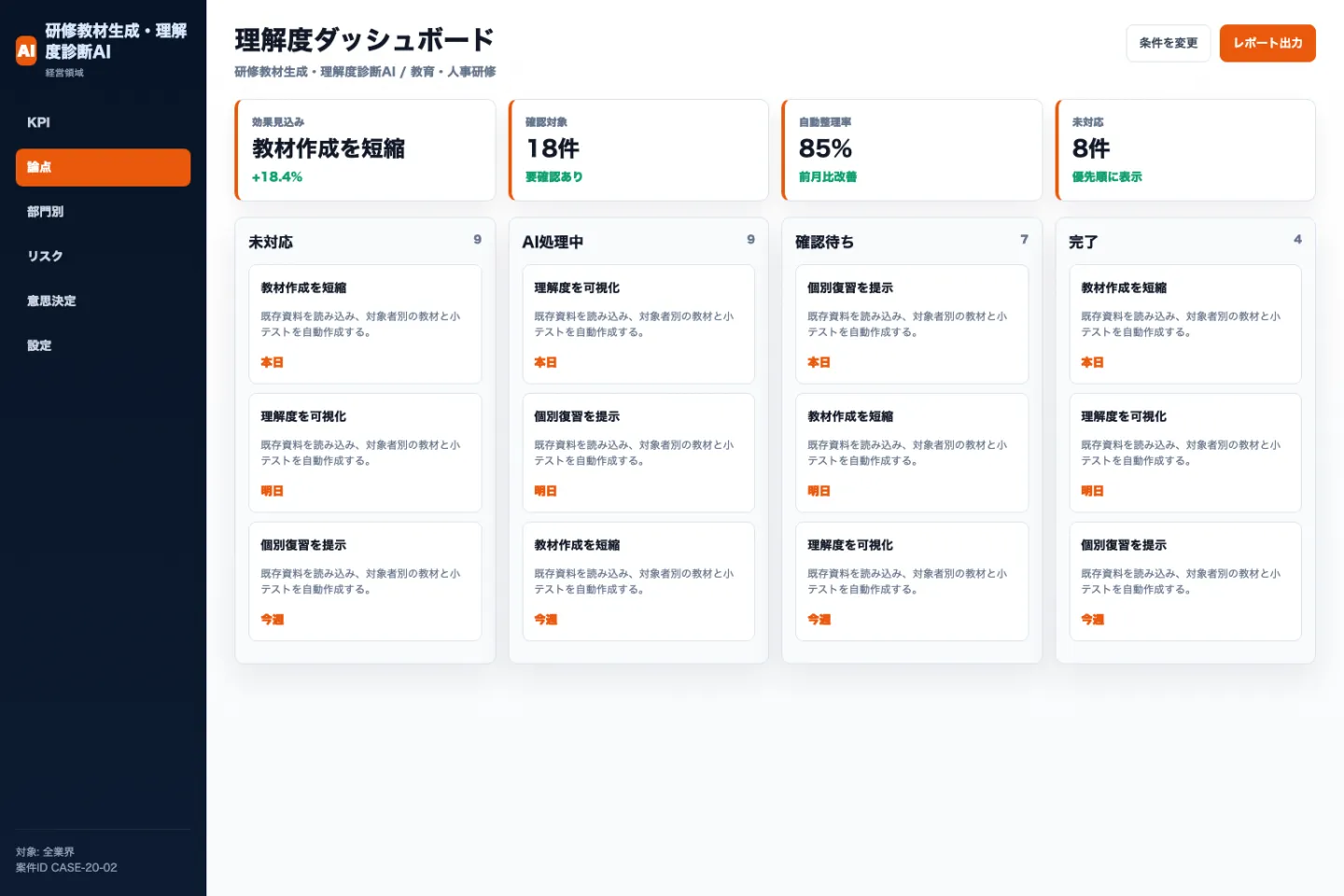
Task: Select 理解度を可視化 card in 完了 column
Action: click(x=1185, y=453)
